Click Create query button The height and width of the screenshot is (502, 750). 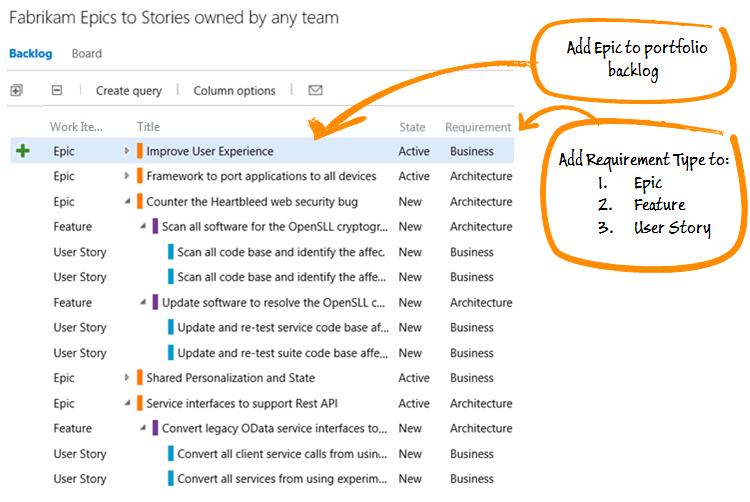coord(129,90)
